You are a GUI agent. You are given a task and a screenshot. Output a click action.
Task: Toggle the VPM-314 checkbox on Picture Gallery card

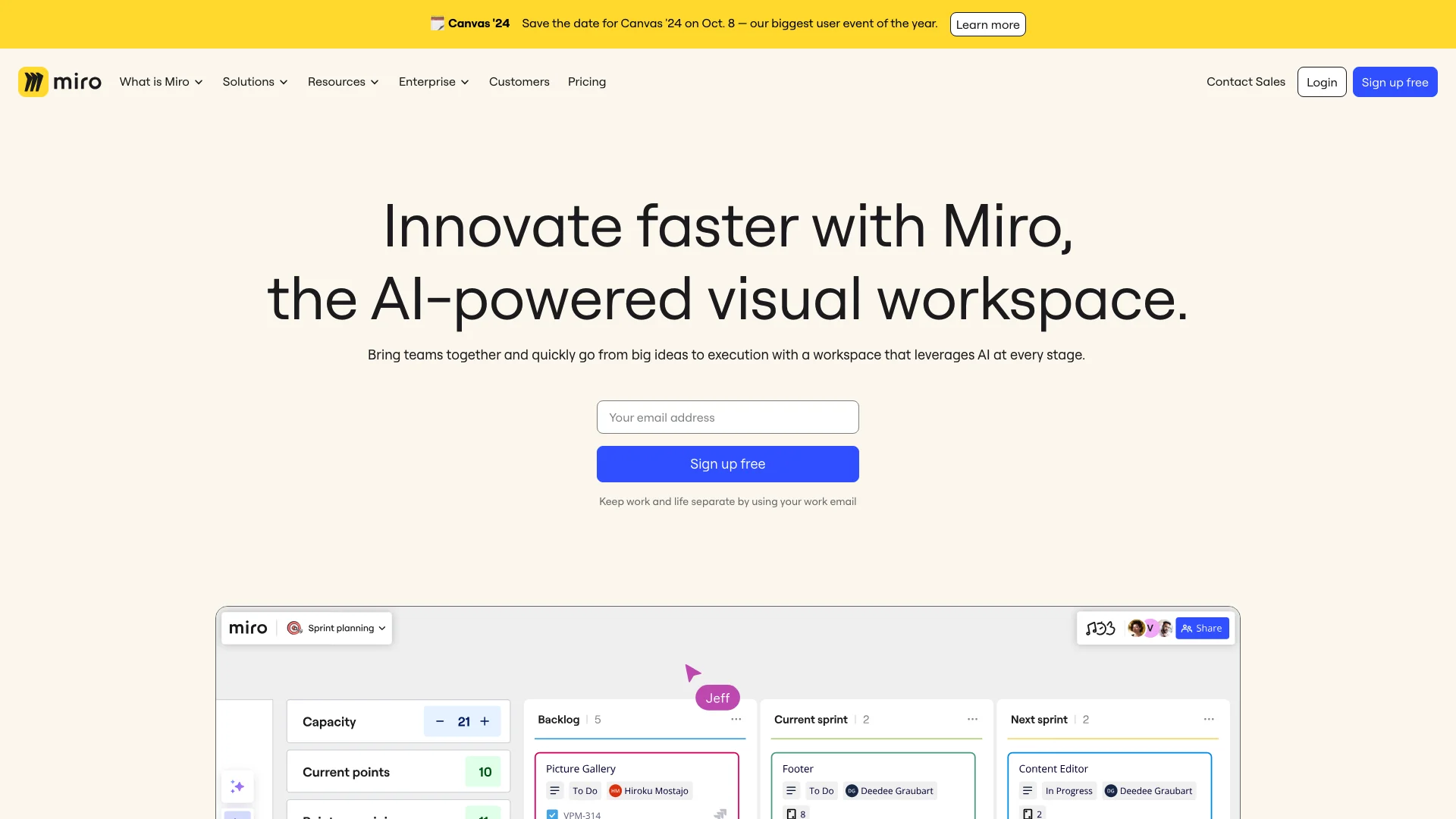(x=552, y=814)
